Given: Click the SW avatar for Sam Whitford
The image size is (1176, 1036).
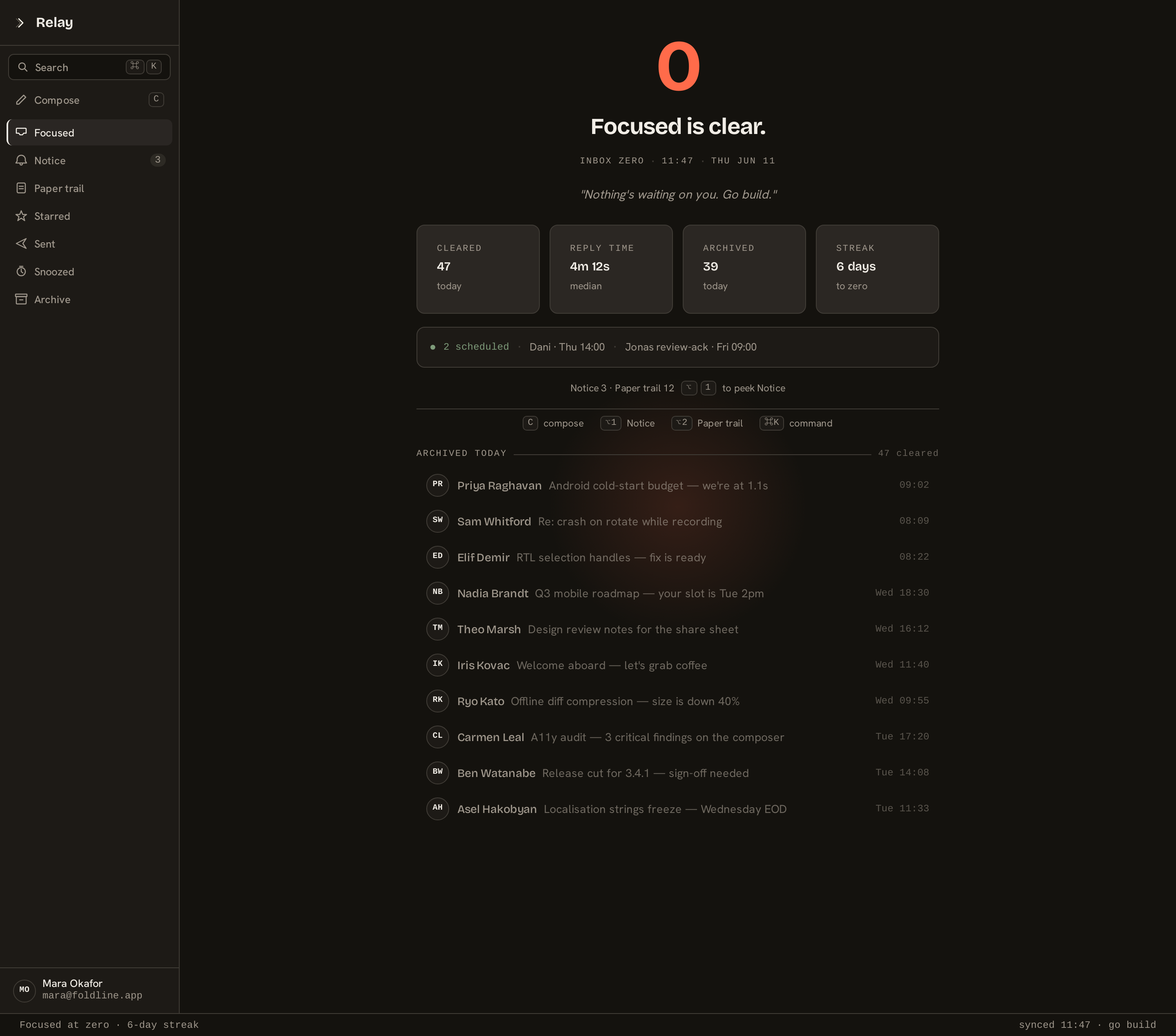Looking at the screenshot, I should [x=437, y=520].
